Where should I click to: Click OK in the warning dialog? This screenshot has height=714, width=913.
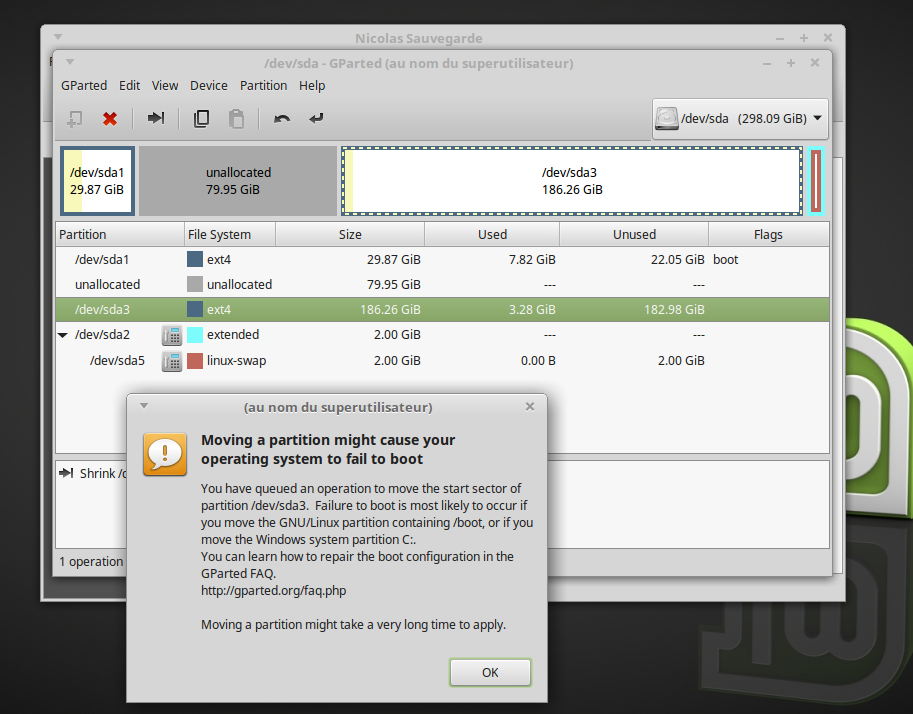[490, 673]
